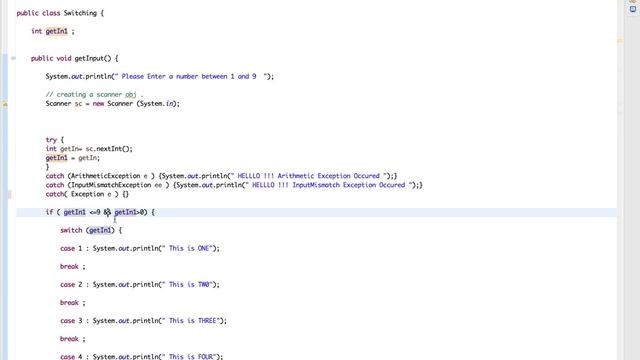The height and width of the screenshot is (360, 640).
Task: Click 'HELLLO !!! Arithmetic Exception Occured' string
Action: pos(309,176)
